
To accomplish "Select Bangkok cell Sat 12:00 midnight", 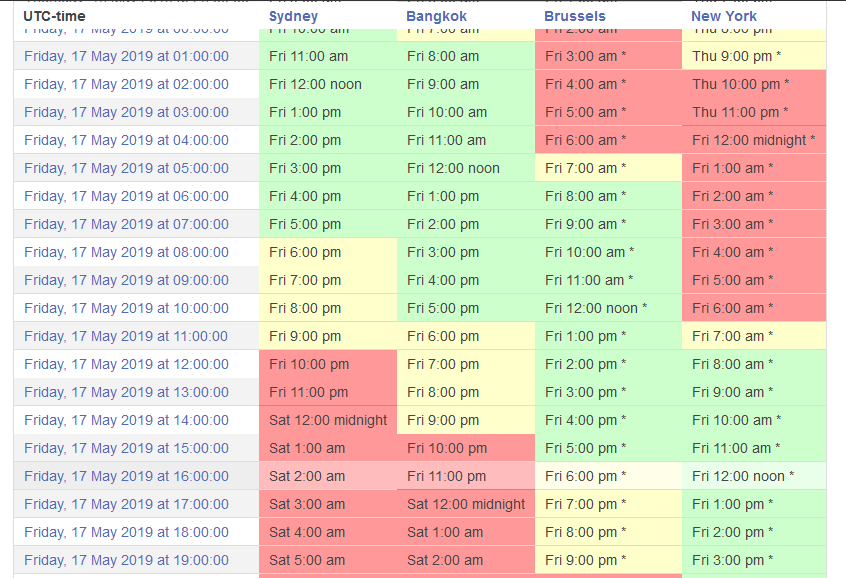I will pyautogui.click(x=465, y=504).
